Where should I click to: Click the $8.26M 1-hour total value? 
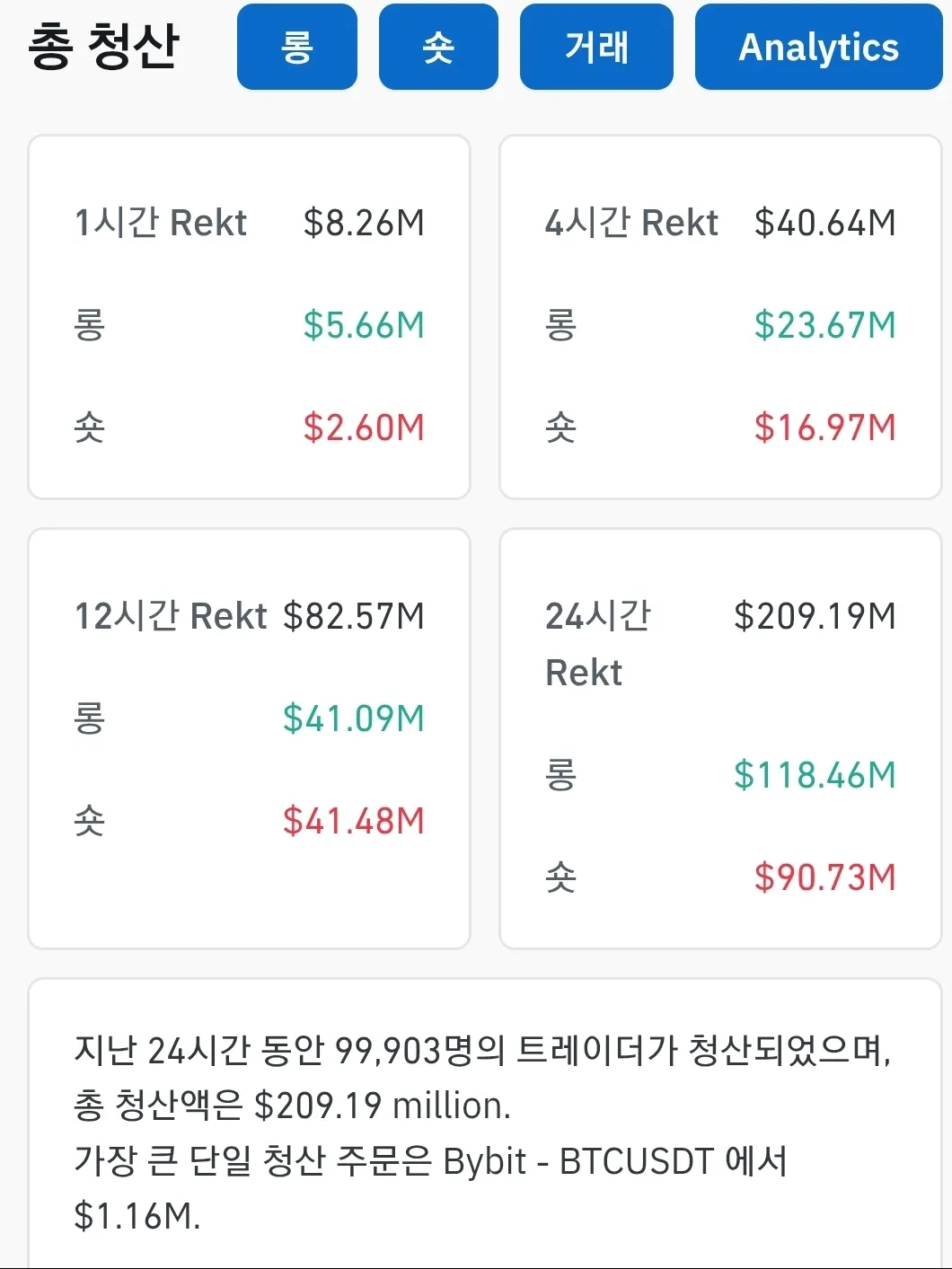click(364, 223)
